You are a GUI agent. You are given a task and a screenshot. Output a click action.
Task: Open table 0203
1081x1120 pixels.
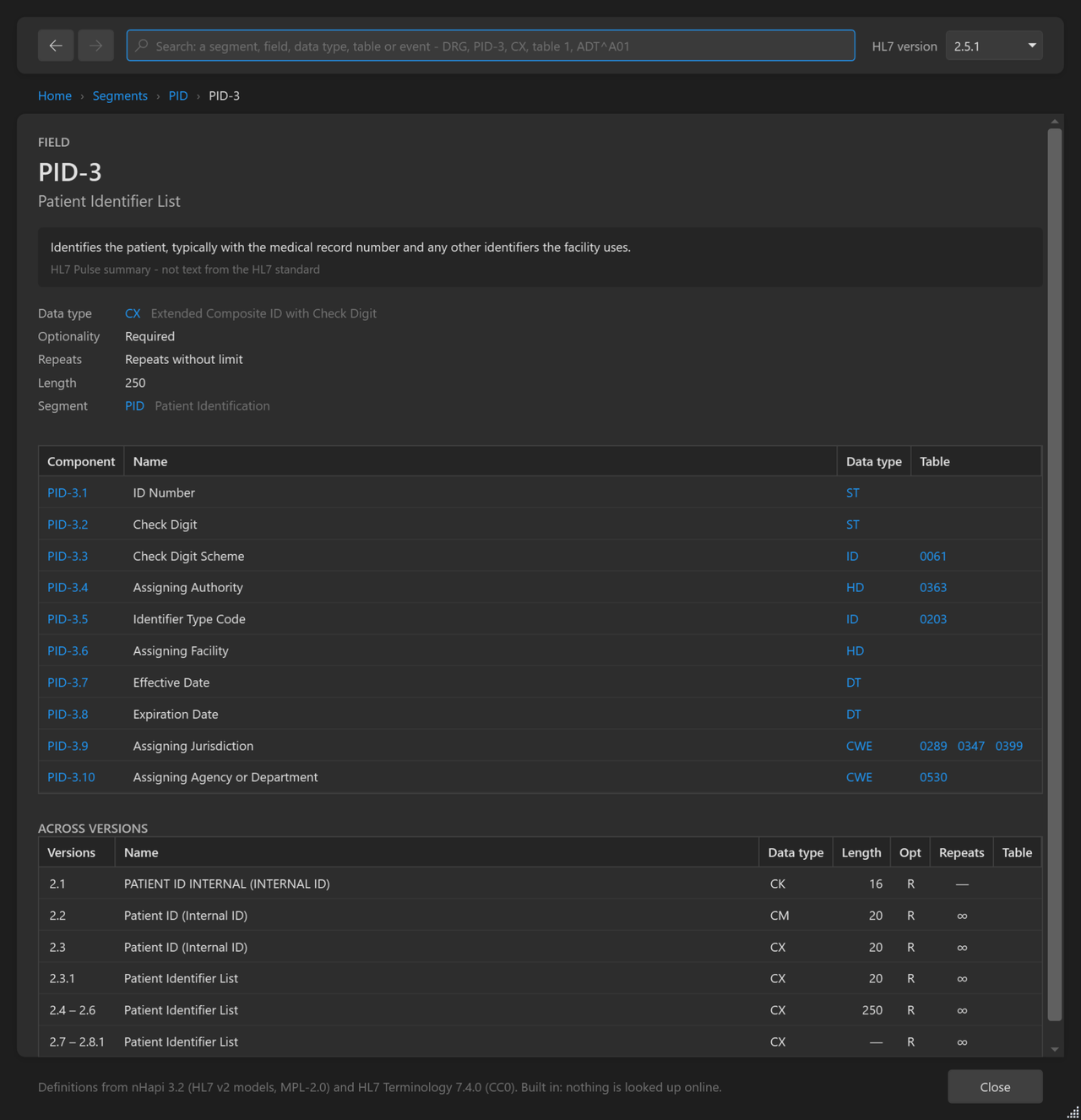[933, 619]
